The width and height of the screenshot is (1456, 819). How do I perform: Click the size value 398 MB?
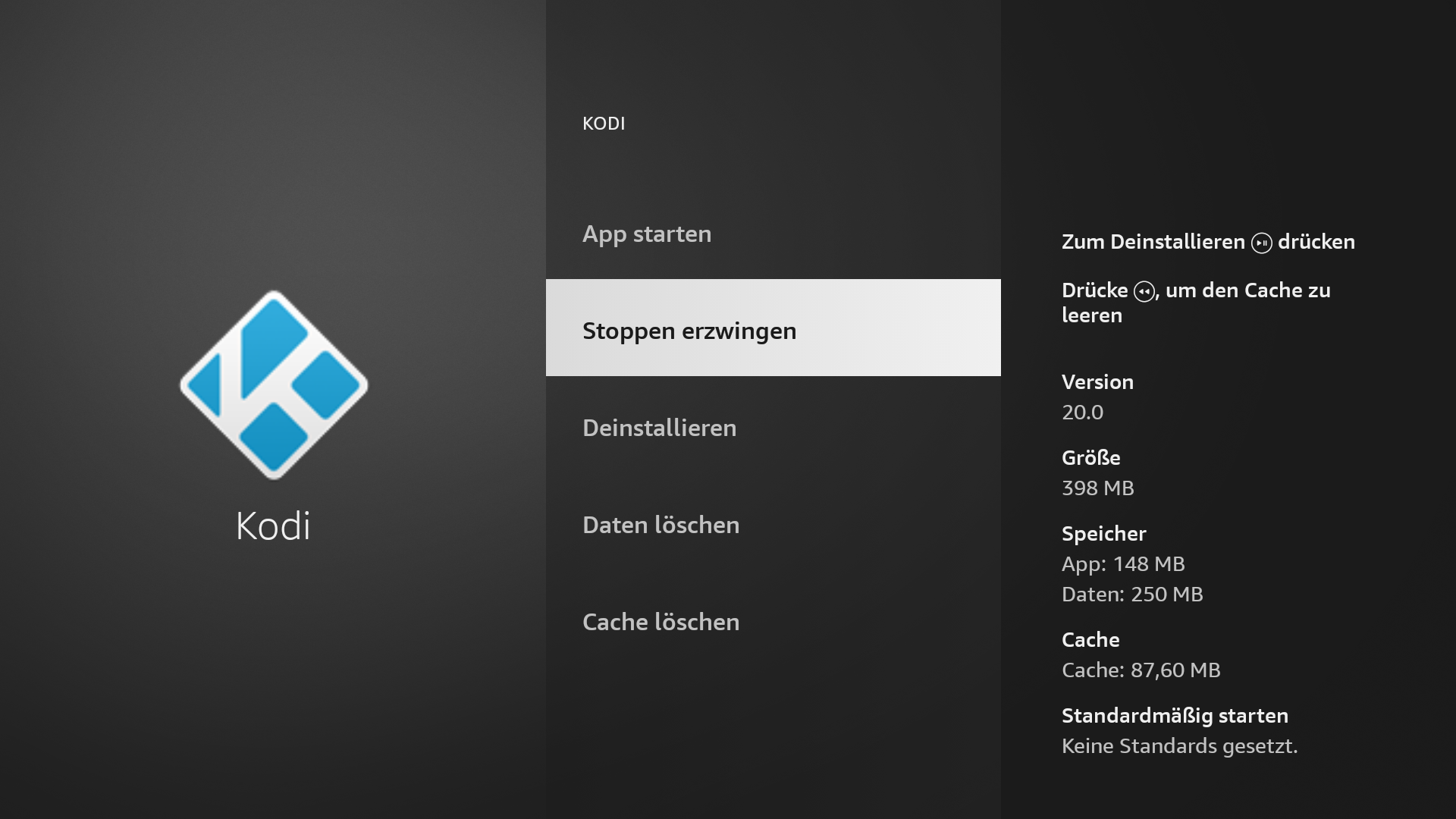1097,488
